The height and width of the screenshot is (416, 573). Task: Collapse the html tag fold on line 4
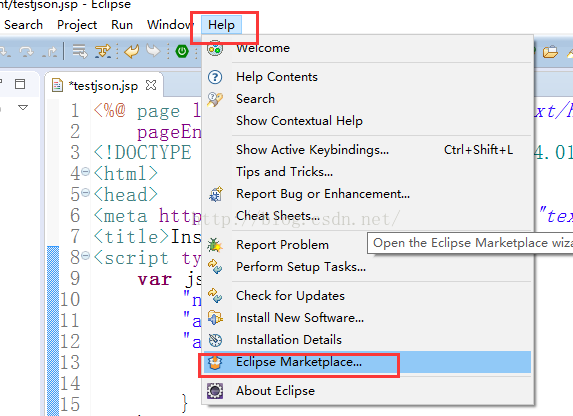pos(86,171)
